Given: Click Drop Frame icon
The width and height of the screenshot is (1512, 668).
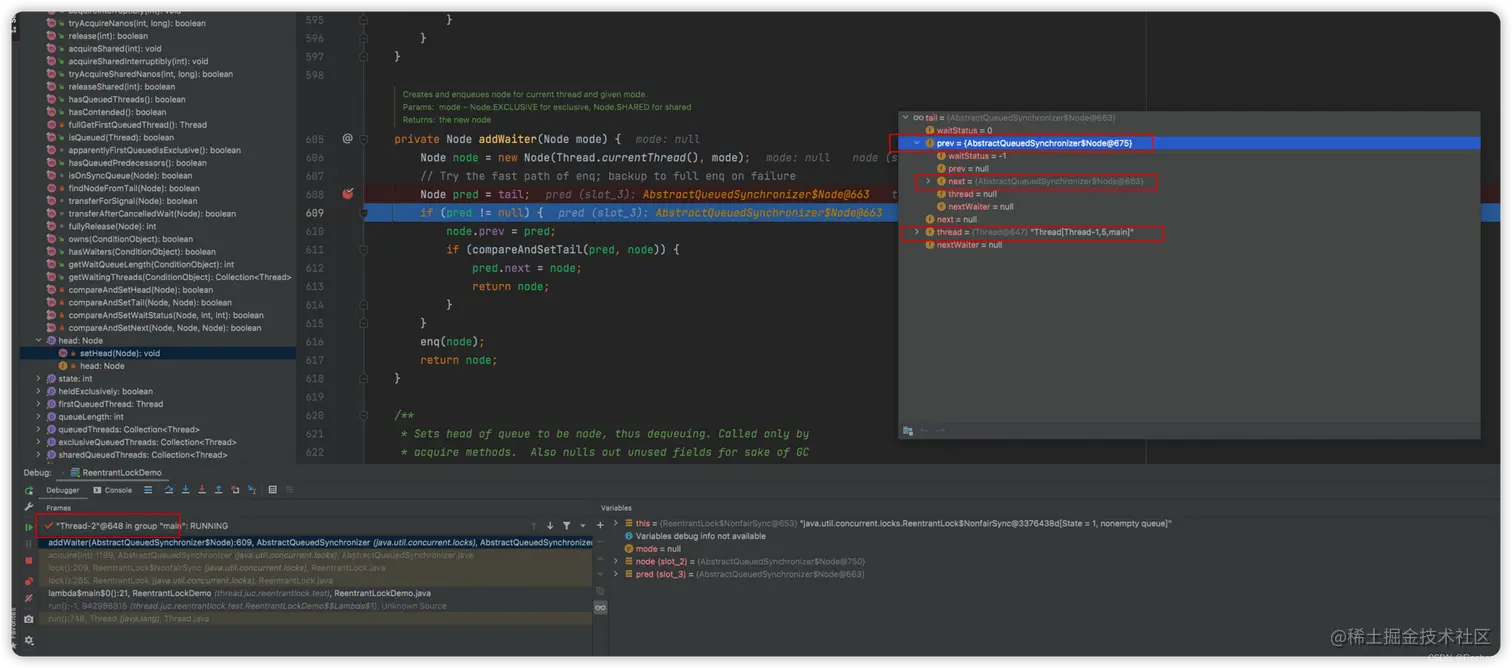Looking at the screenshot, I should pyautogui.click(x=235, y=490).
